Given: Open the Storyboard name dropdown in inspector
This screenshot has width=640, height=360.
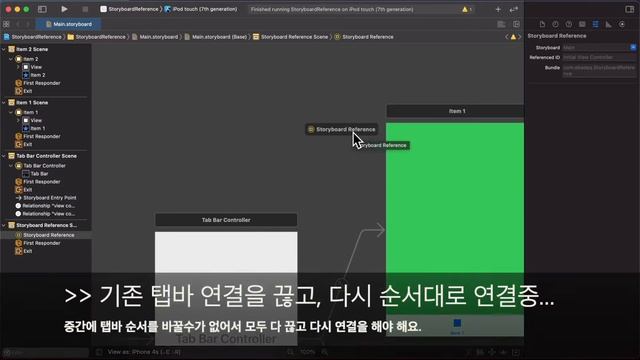Looking at the screenshot, I should pyautogui.click(x=633, y=47).
